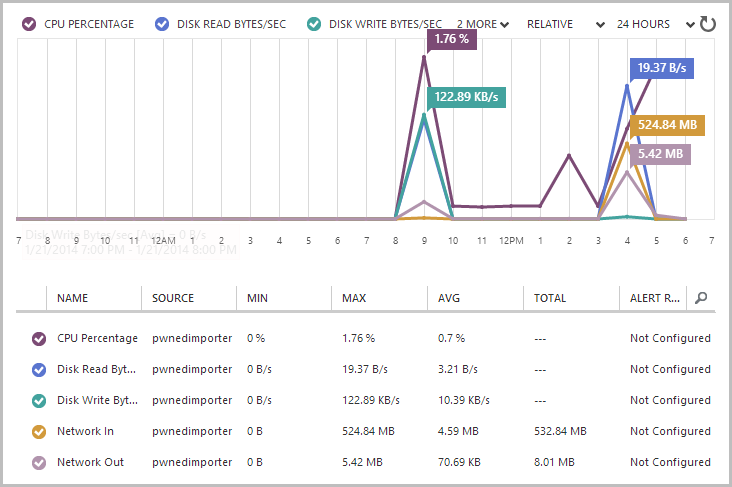Toggle CPU Percentage legend checkbox above chart

(29, 24)
